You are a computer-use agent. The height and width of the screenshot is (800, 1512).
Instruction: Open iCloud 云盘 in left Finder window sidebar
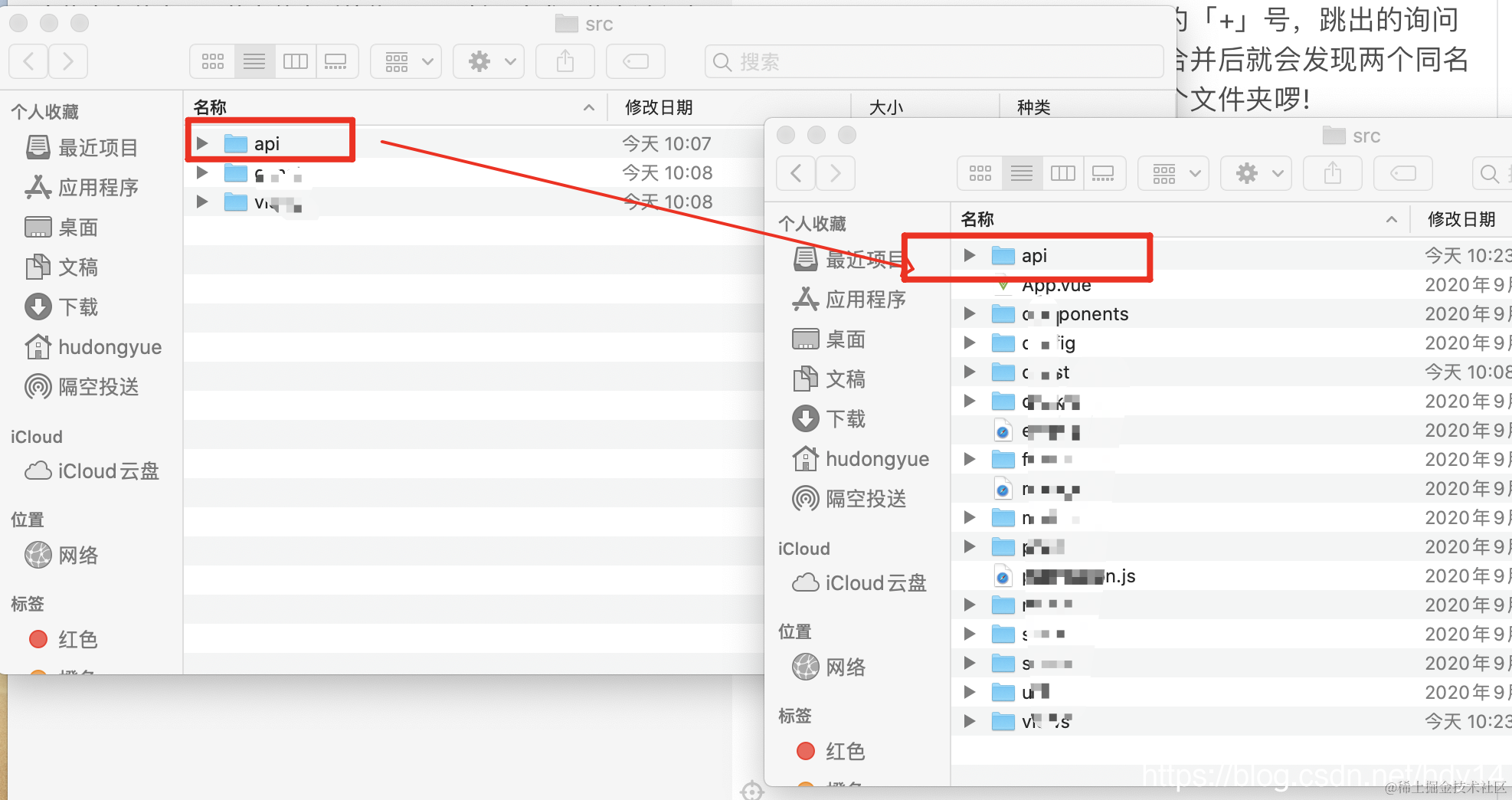tap(92, 470)
